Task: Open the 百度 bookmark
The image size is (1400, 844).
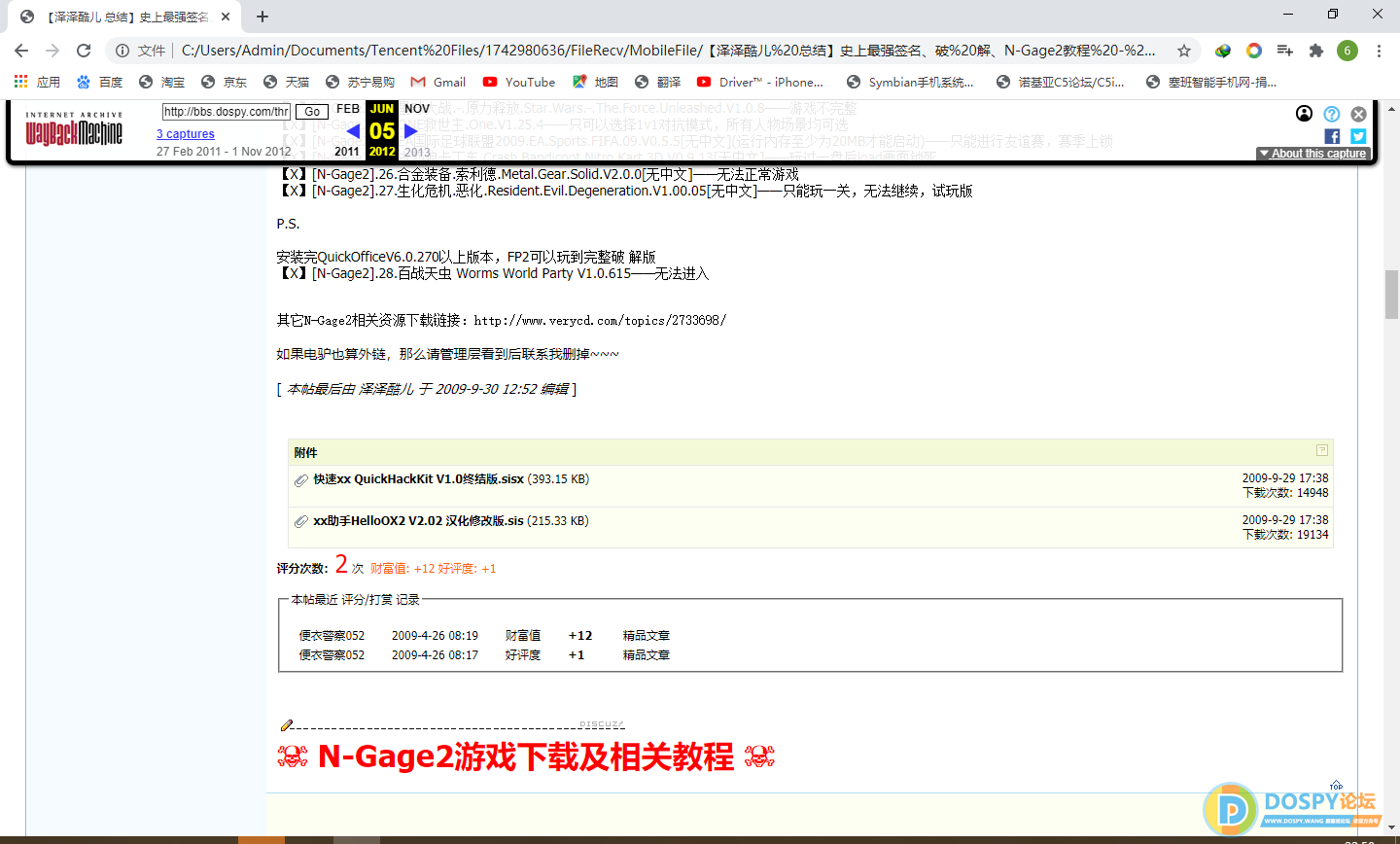Action: [100, 82]
